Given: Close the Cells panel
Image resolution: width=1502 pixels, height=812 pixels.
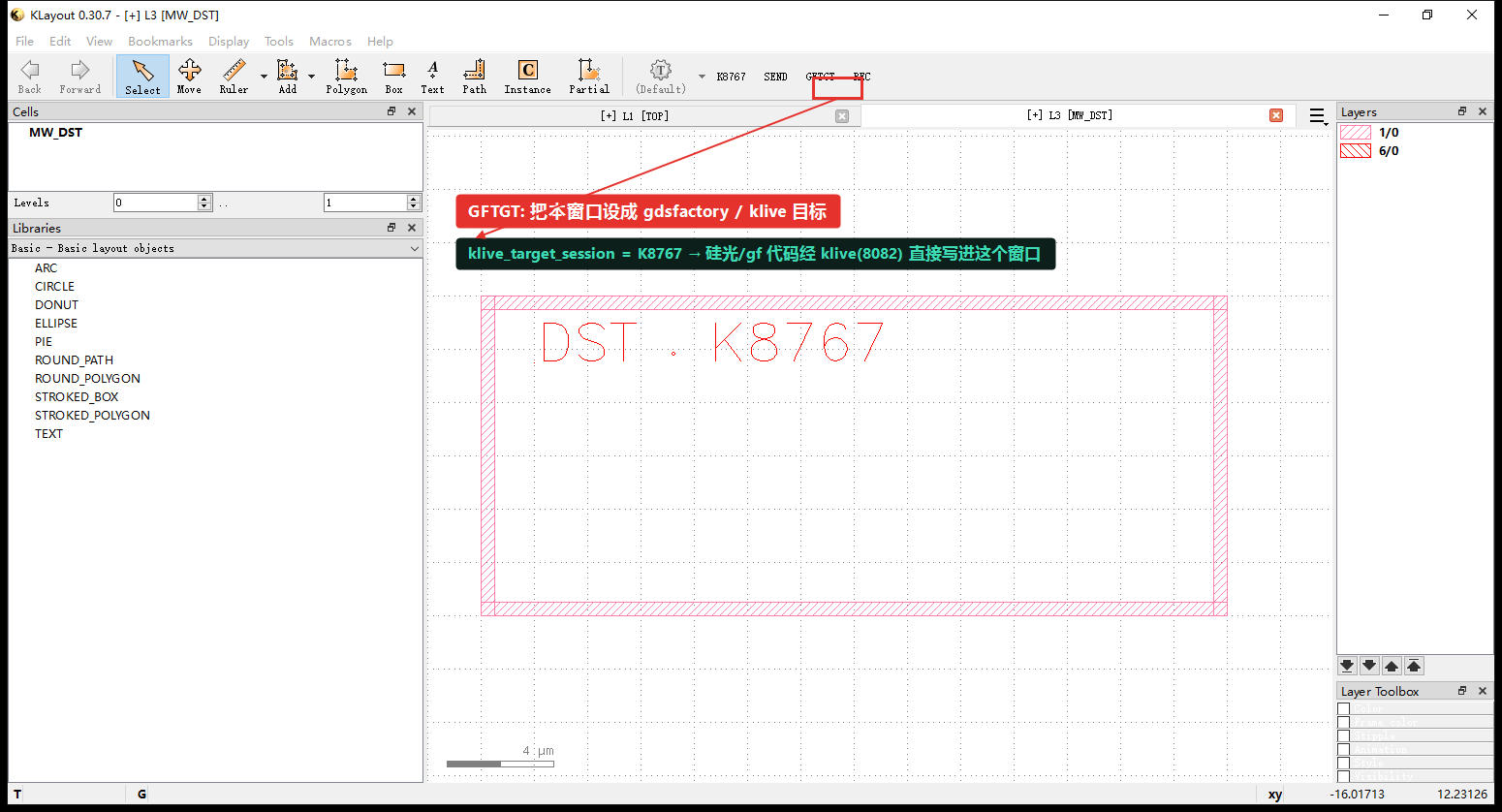Looking at the screenshot, I should pyautogui.click(x=412, y=111).
